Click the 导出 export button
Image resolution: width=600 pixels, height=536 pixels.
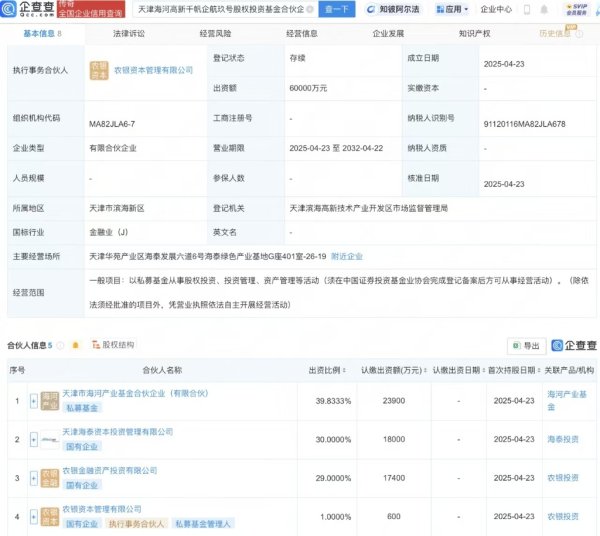point(526,345)
